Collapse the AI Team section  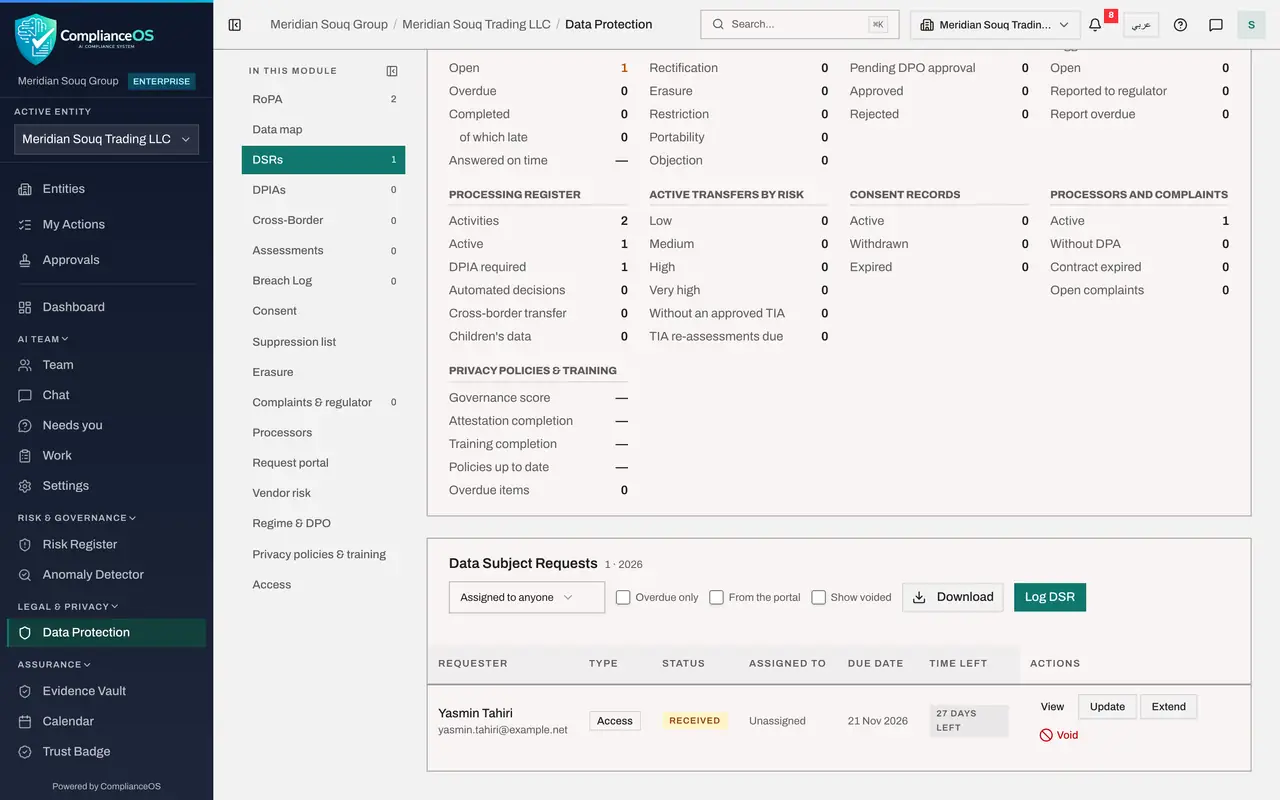43,339
